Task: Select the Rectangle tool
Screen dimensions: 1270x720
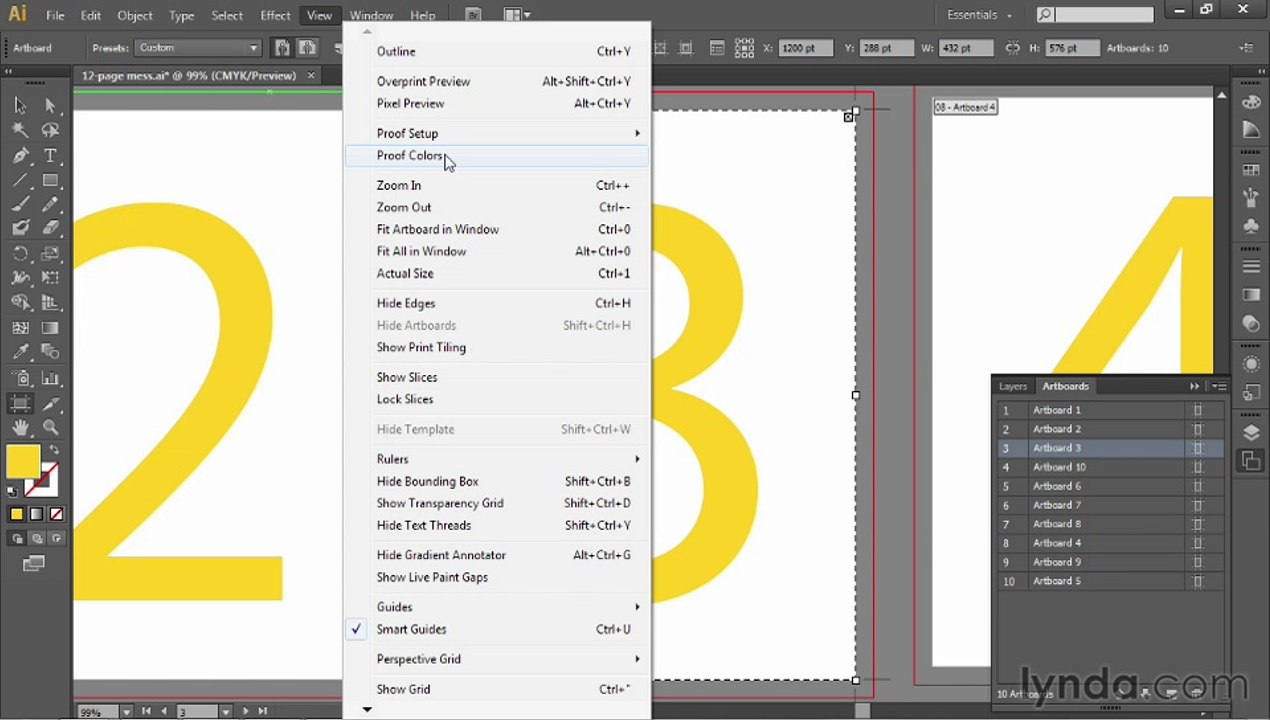Action: [50, 180]
